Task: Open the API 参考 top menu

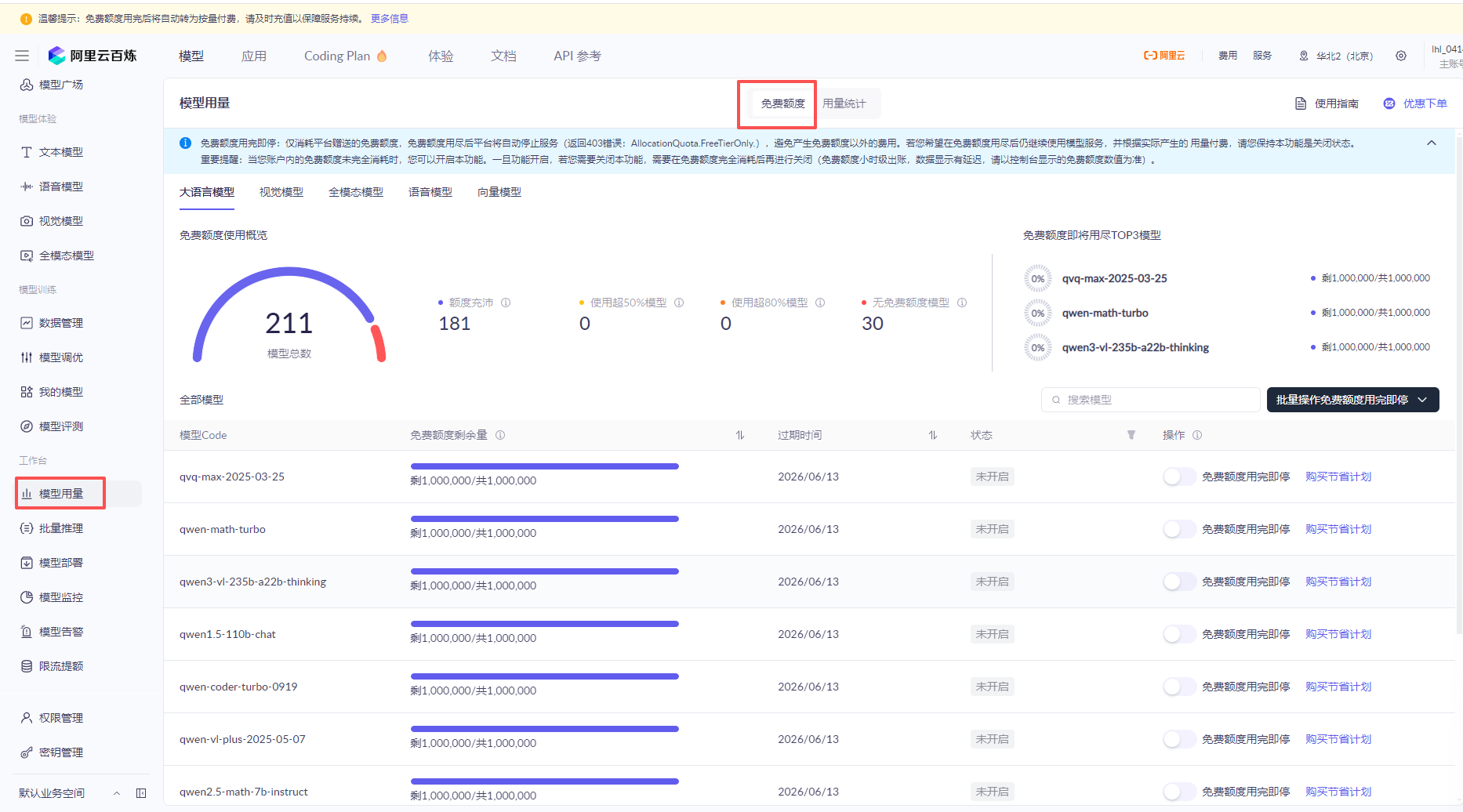Action: click(577, 56)
